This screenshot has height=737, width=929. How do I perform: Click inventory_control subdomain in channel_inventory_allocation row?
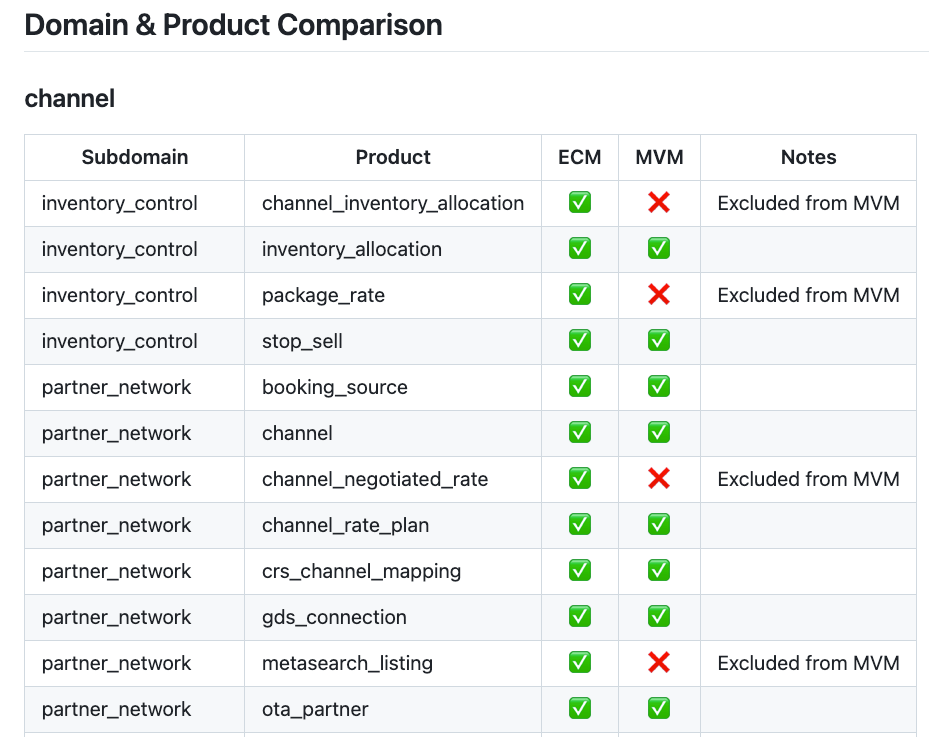[119, 203]
